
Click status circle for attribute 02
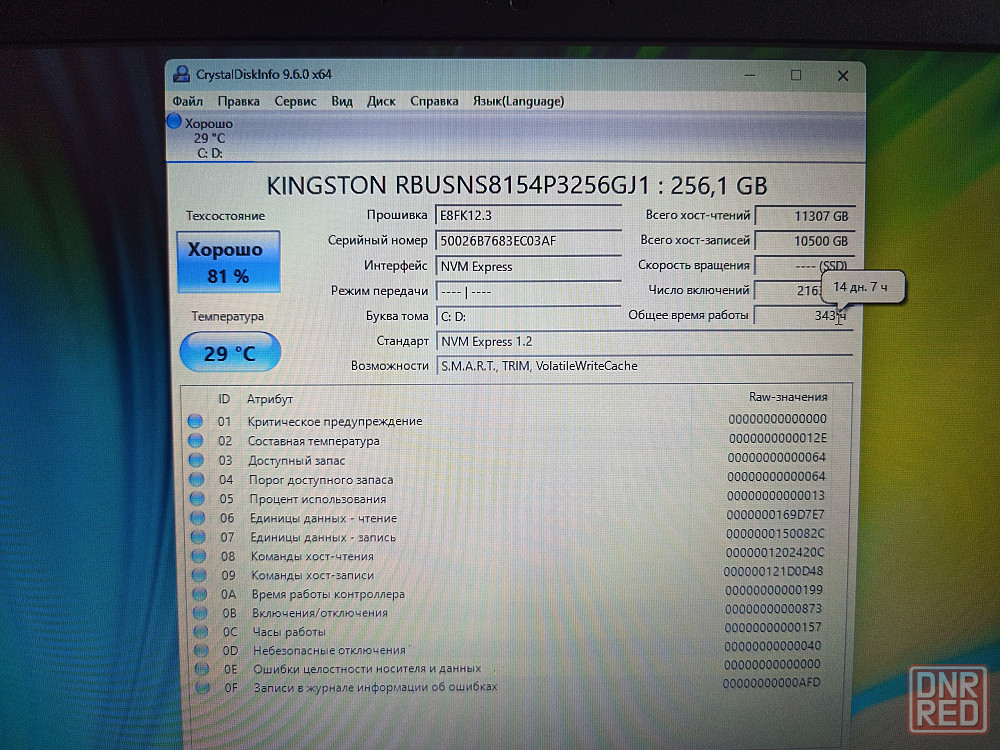[196, 441]
